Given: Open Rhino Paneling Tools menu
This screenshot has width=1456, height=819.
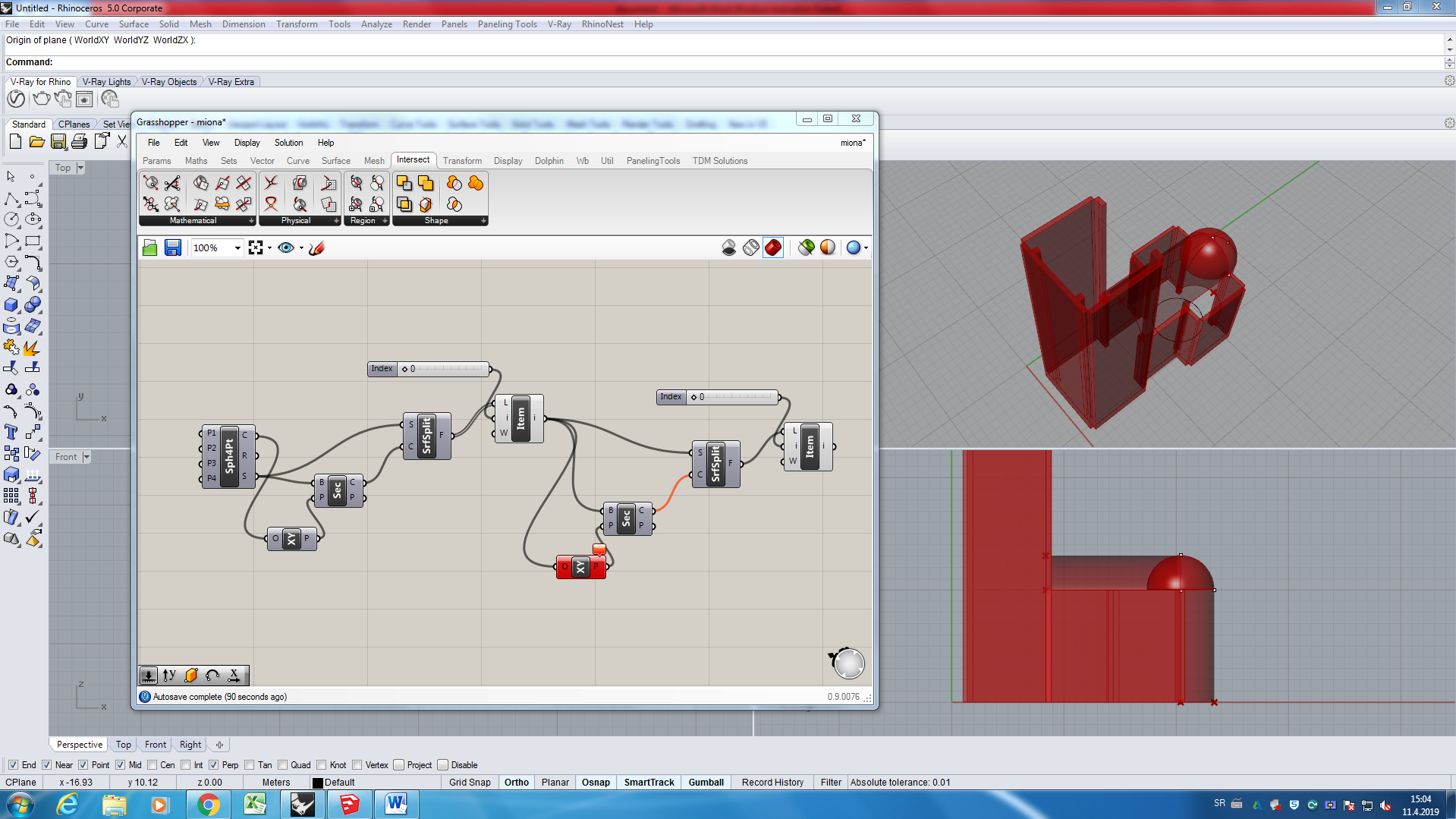Looking at the screenshot, I should click(x=507, y=24).
